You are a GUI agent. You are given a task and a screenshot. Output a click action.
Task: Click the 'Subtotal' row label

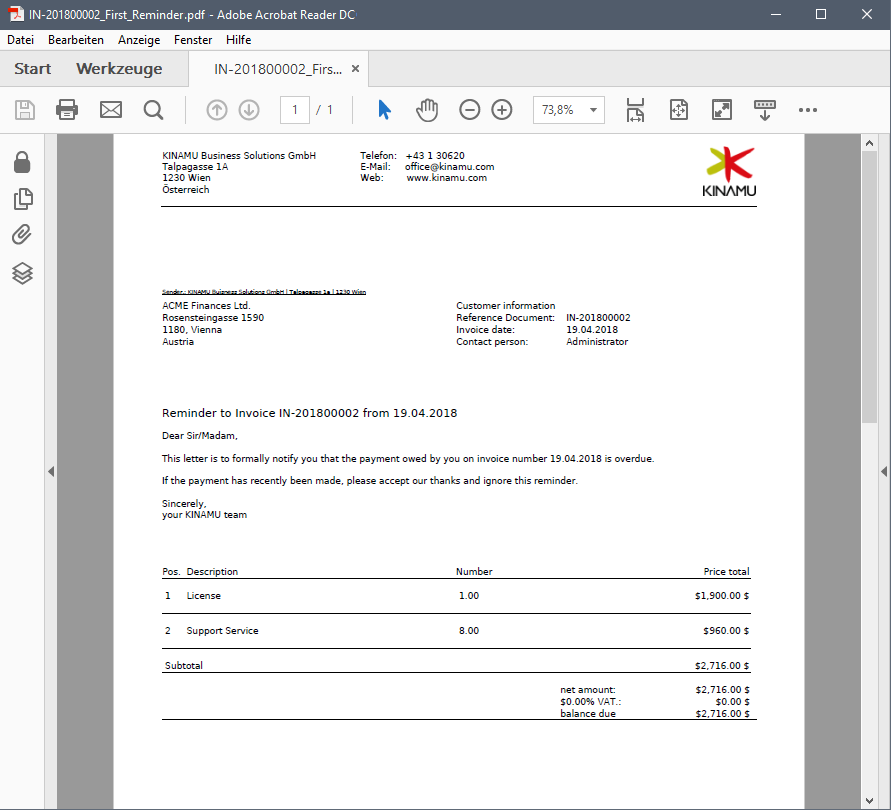[x=184, y=666]
